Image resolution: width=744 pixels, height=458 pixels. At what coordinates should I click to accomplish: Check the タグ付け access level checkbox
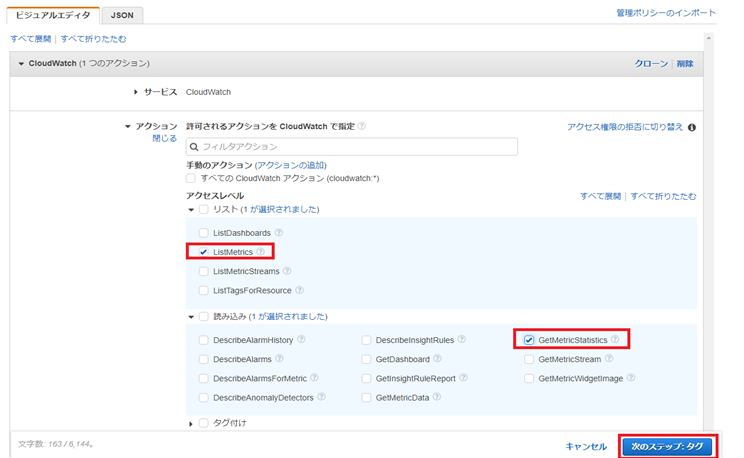(x=204, y=423)
